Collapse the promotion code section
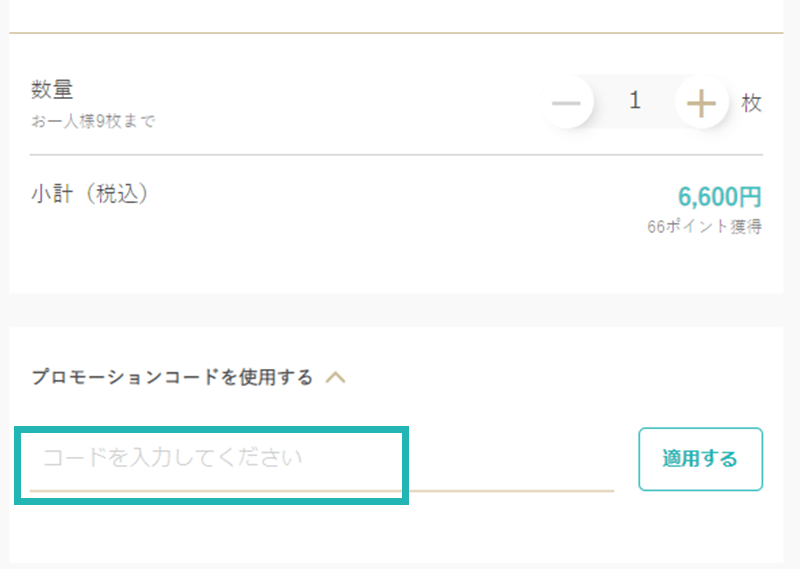Image resolution: width=800 pixels, height=569 pixels. coord(336,378)
